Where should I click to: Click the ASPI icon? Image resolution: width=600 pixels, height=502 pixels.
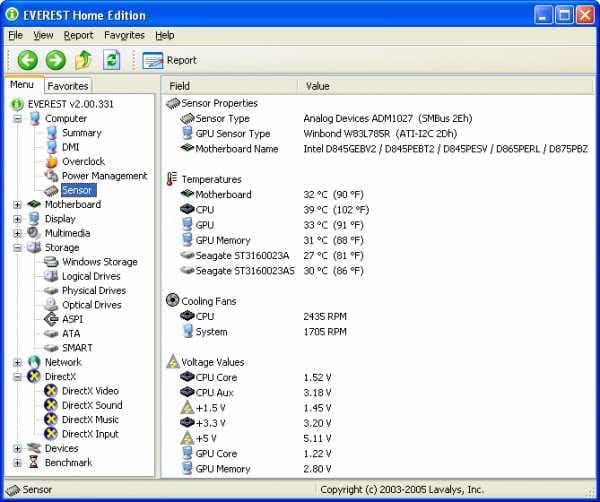[51, 319]
